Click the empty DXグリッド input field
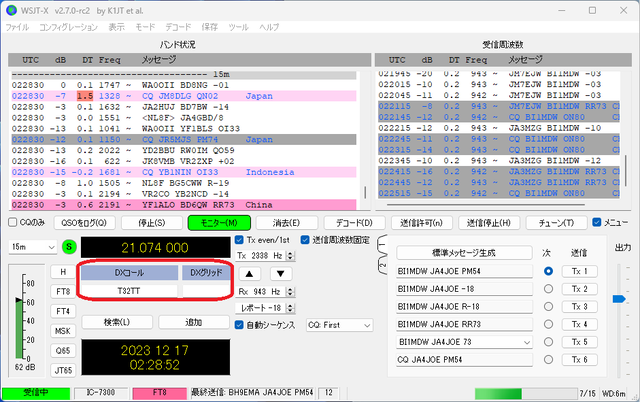This screenshot has width=640, height=402. pyautogui.click(x=206, y=291)
